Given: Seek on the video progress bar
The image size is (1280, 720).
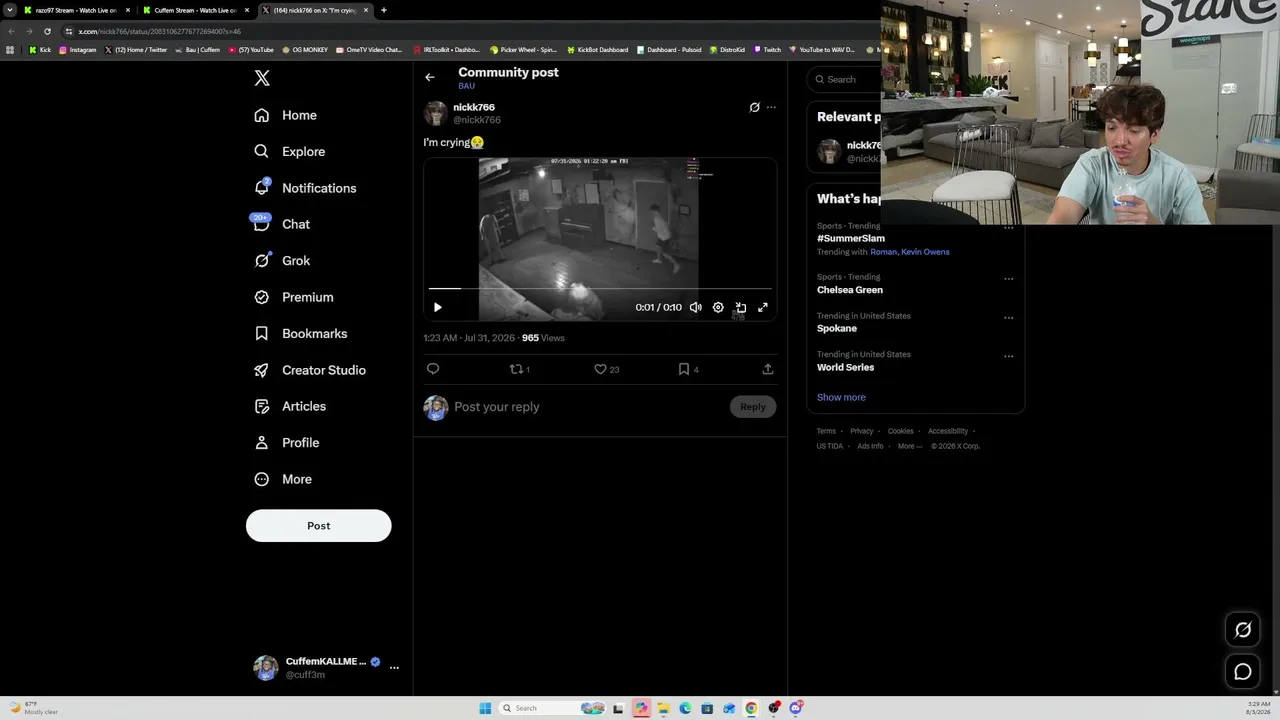Looking at the screenshot, I should pos(600,289).
